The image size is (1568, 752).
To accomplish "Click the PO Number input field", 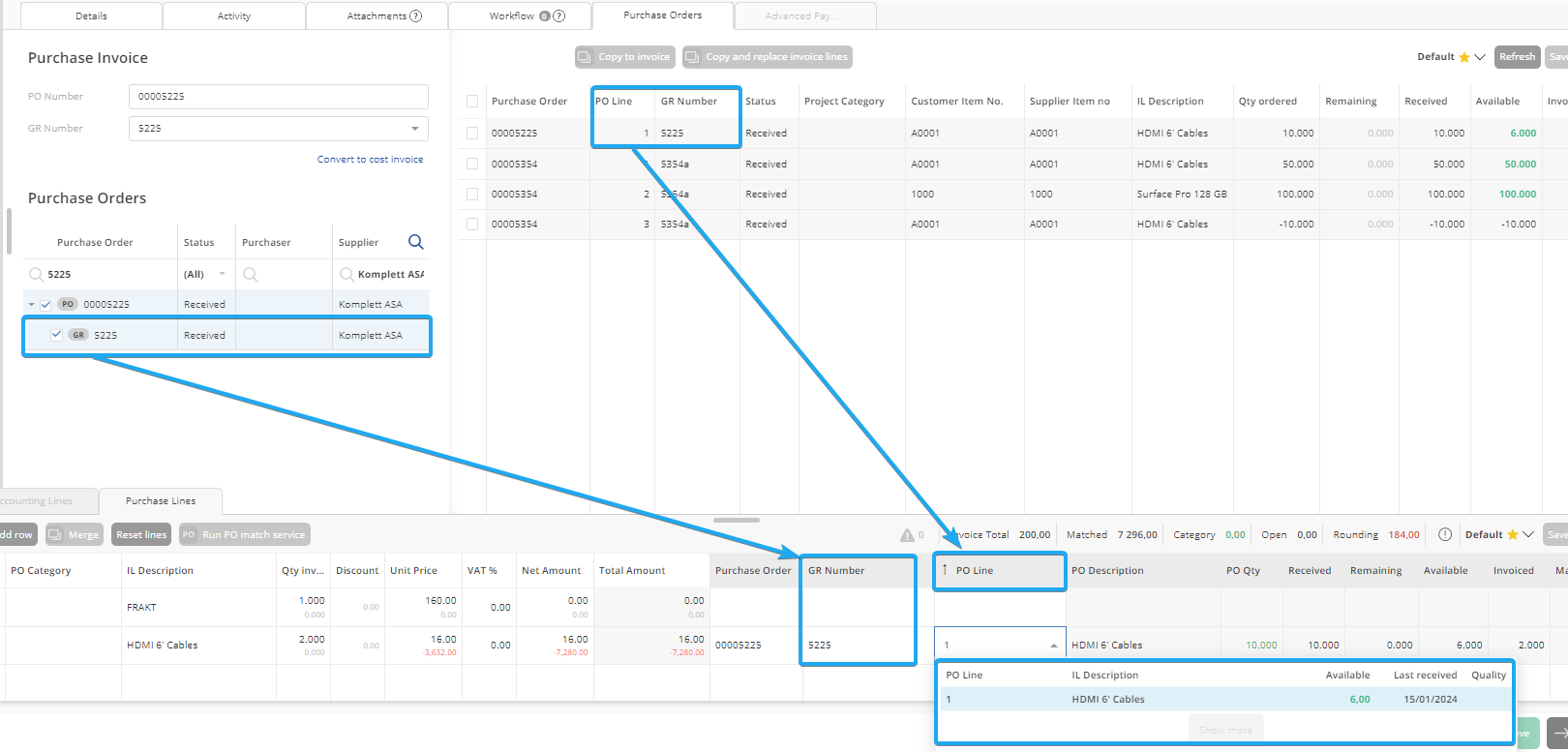I will 278,97.
